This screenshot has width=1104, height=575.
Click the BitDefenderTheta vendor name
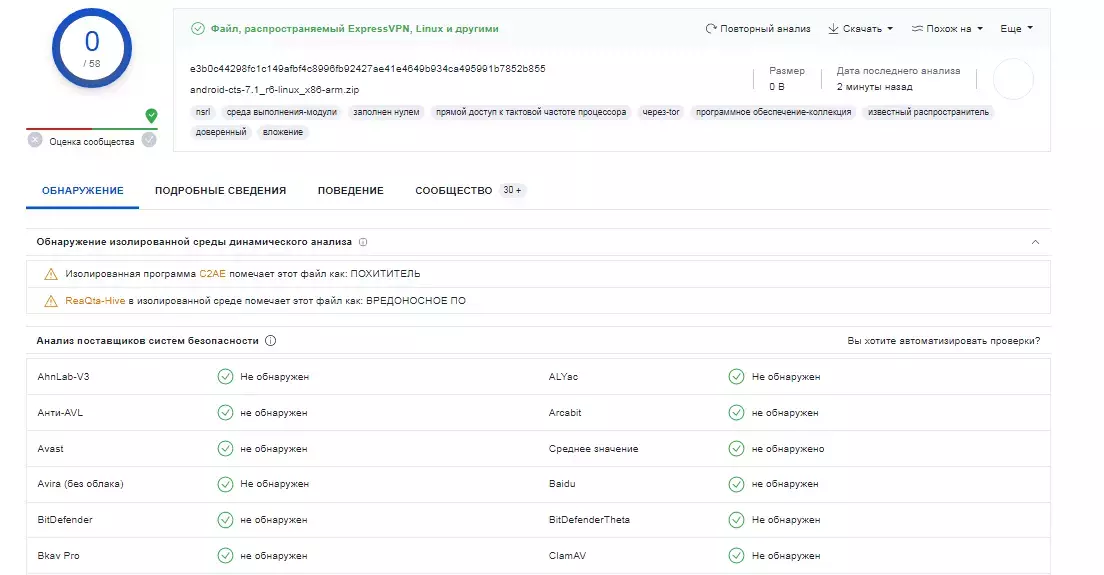click(x=589, y=519)
